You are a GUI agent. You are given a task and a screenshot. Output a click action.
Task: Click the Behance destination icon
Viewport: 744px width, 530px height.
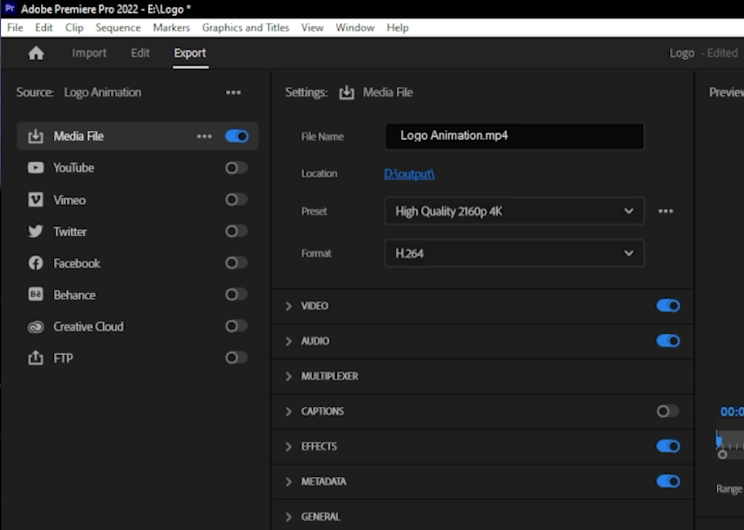tap(36, 295)
